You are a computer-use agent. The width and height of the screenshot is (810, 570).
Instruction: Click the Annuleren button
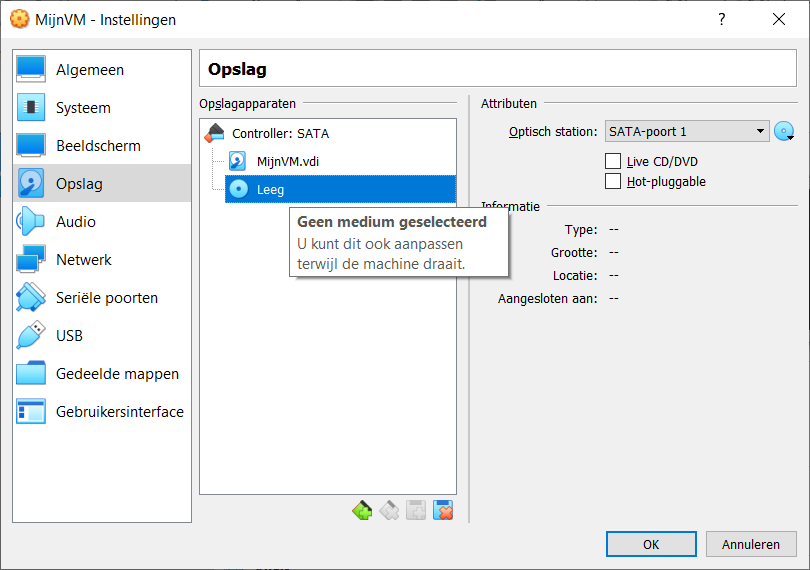tap(751, 545)
